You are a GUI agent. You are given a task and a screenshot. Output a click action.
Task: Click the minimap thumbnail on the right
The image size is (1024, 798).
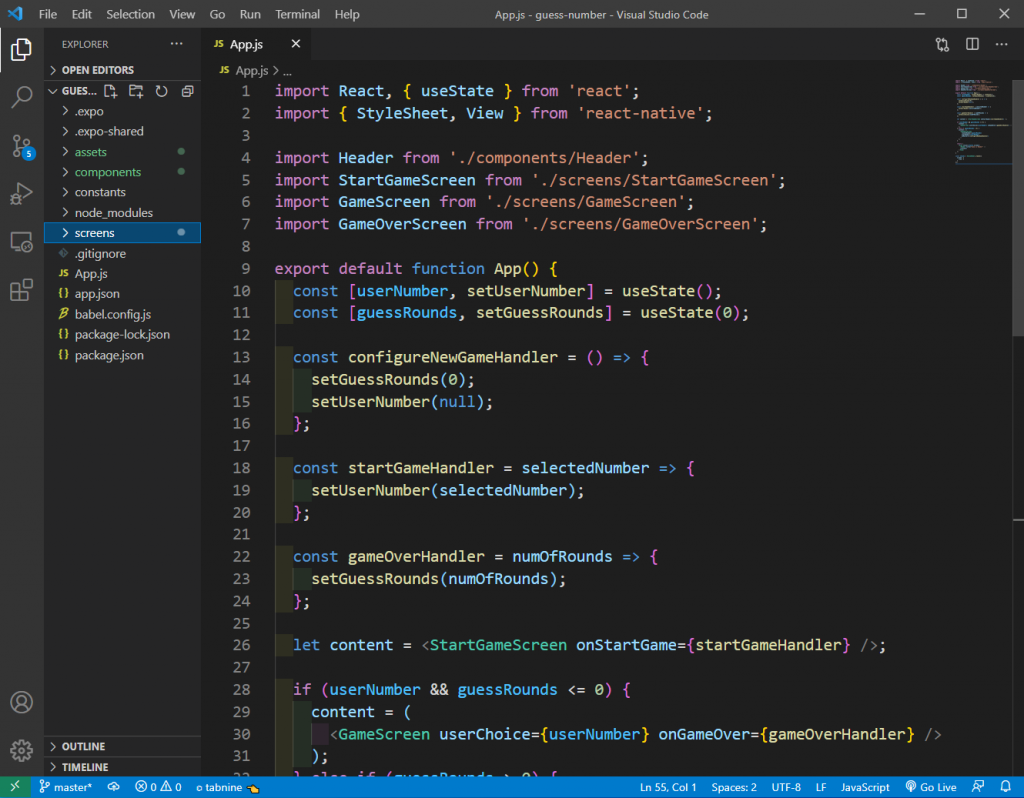(983, 122)
